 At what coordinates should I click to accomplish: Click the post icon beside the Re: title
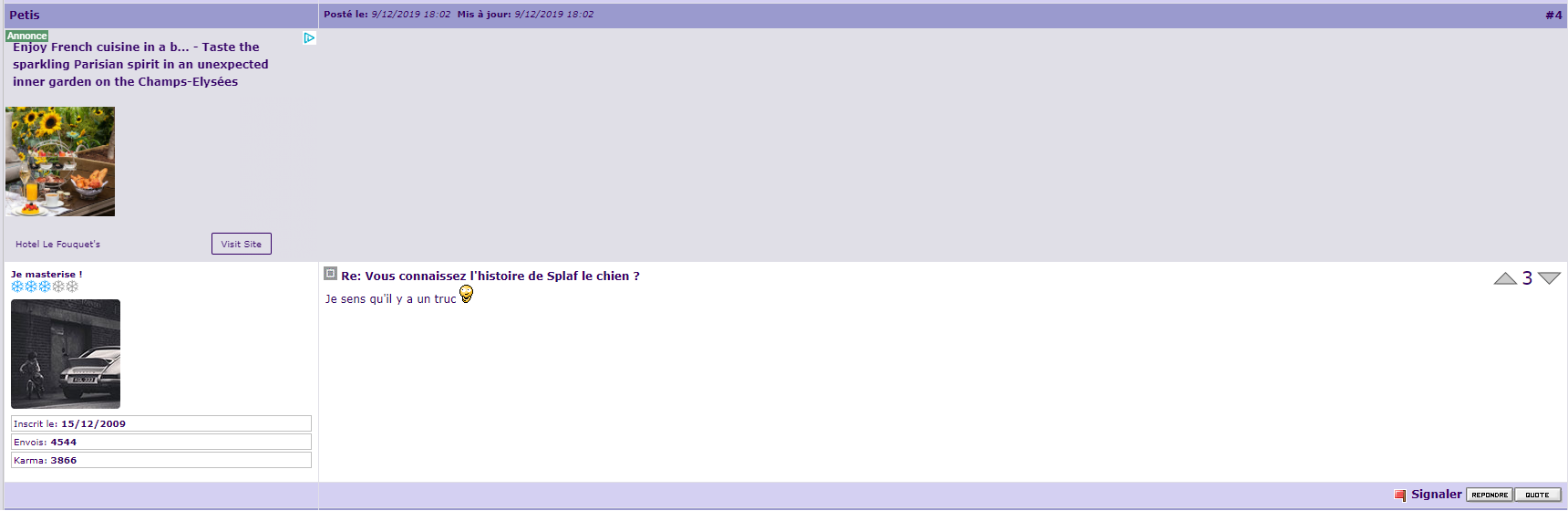[331, 274]
